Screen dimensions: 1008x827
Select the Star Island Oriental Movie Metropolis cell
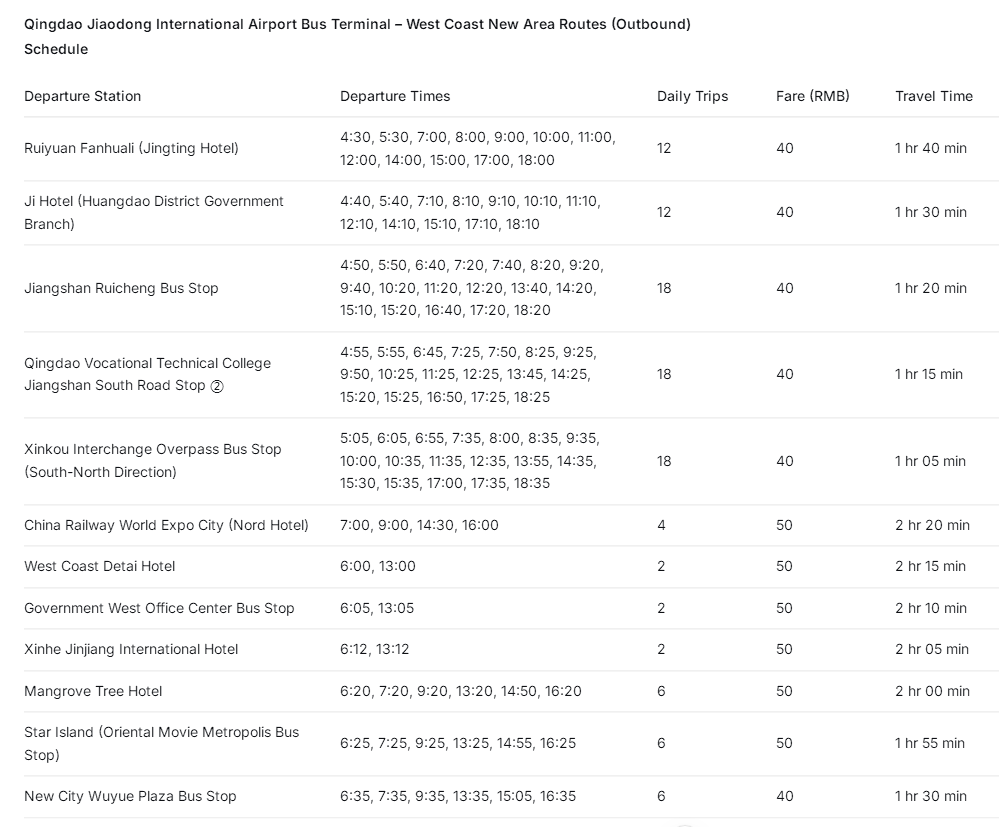(161, 743)
